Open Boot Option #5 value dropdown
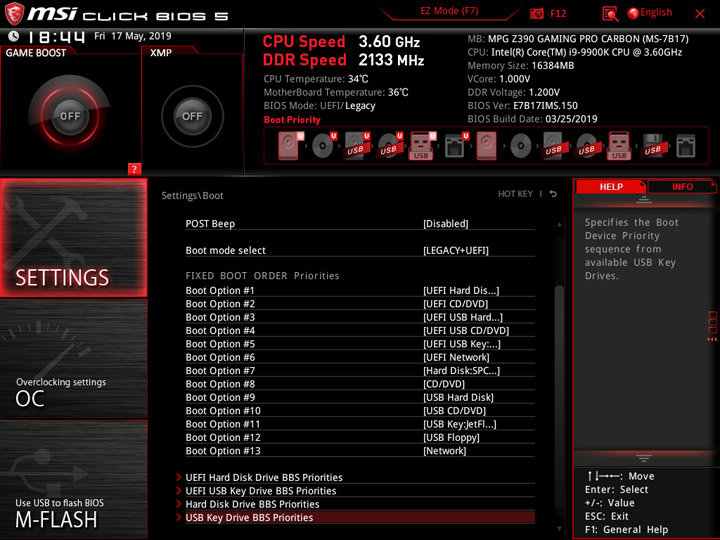The image size is (720, 540). (462, 344)
